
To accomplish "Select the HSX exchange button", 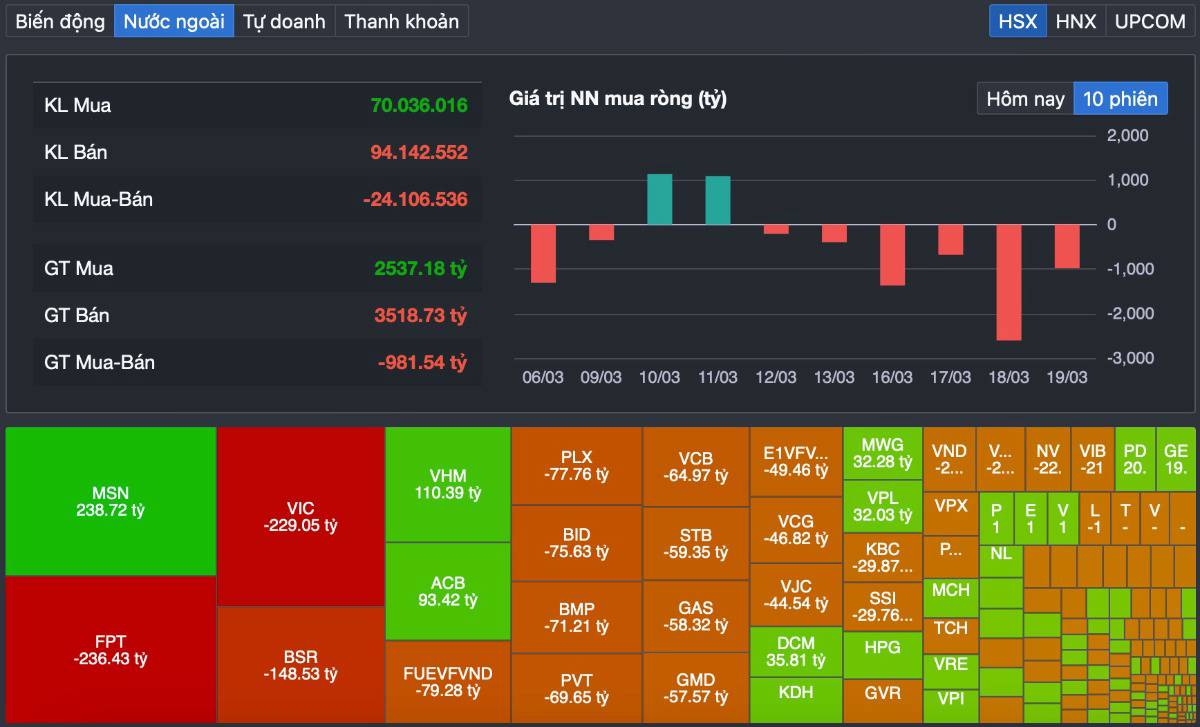I will pyautogui.click(x=1018, y=21).
